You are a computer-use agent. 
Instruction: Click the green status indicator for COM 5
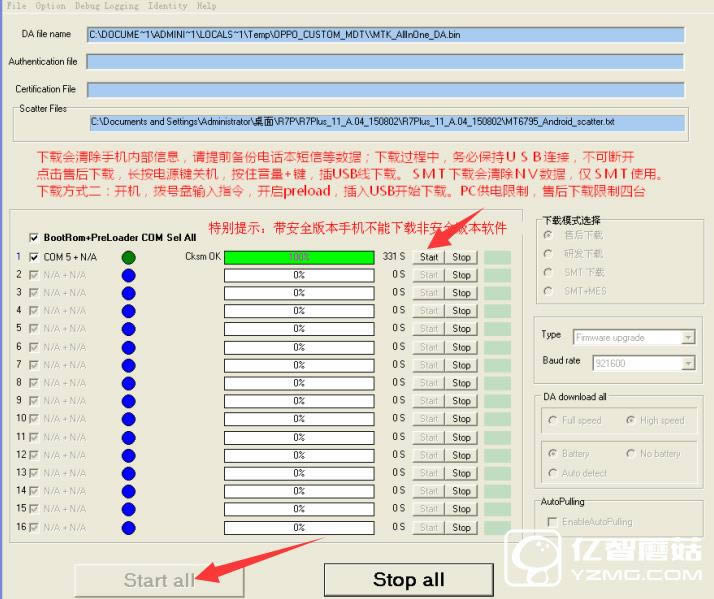pos(129,257)
